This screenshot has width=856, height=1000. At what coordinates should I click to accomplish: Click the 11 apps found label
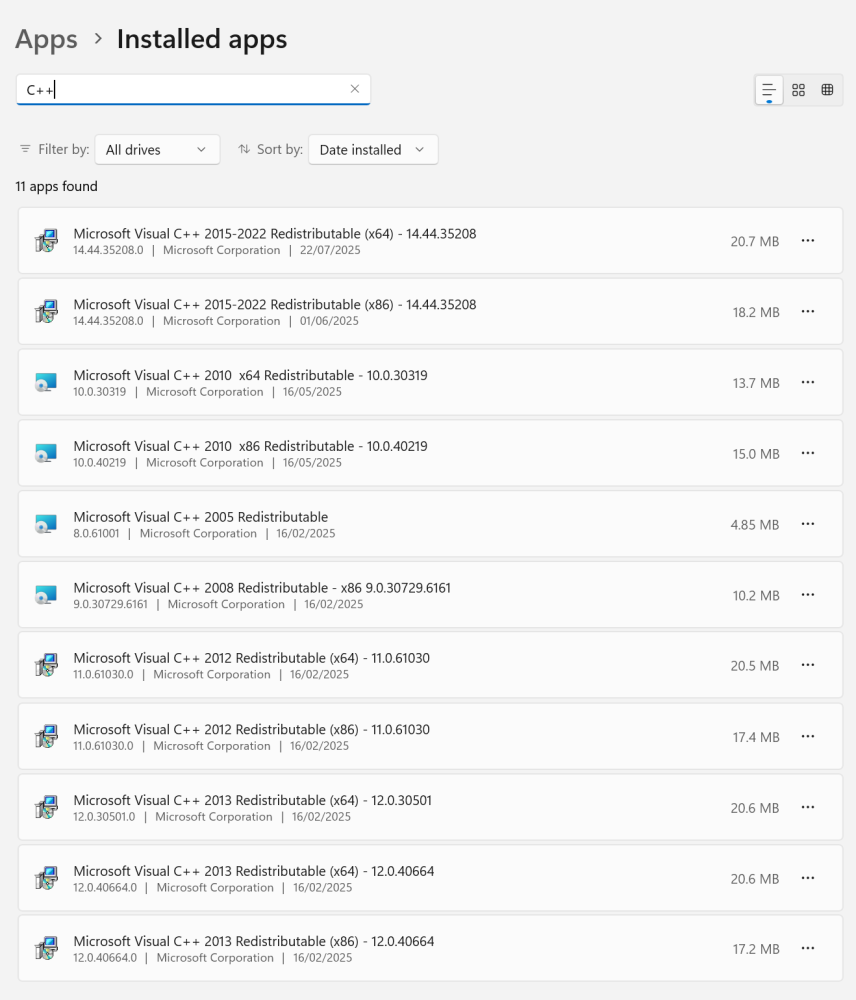click(x=57, y=186)
